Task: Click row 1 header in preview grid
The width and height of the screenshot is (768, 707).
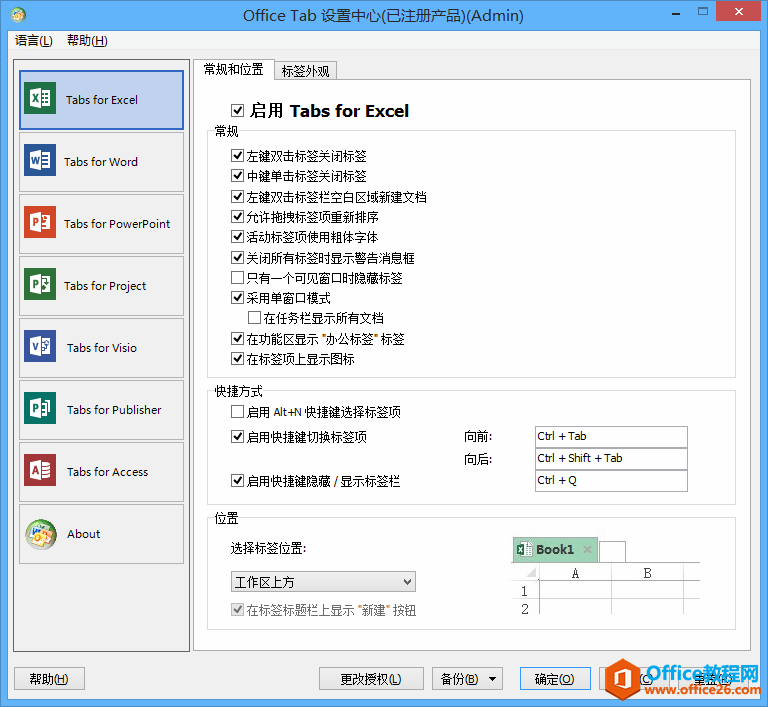Action: (x=525, y=591)
